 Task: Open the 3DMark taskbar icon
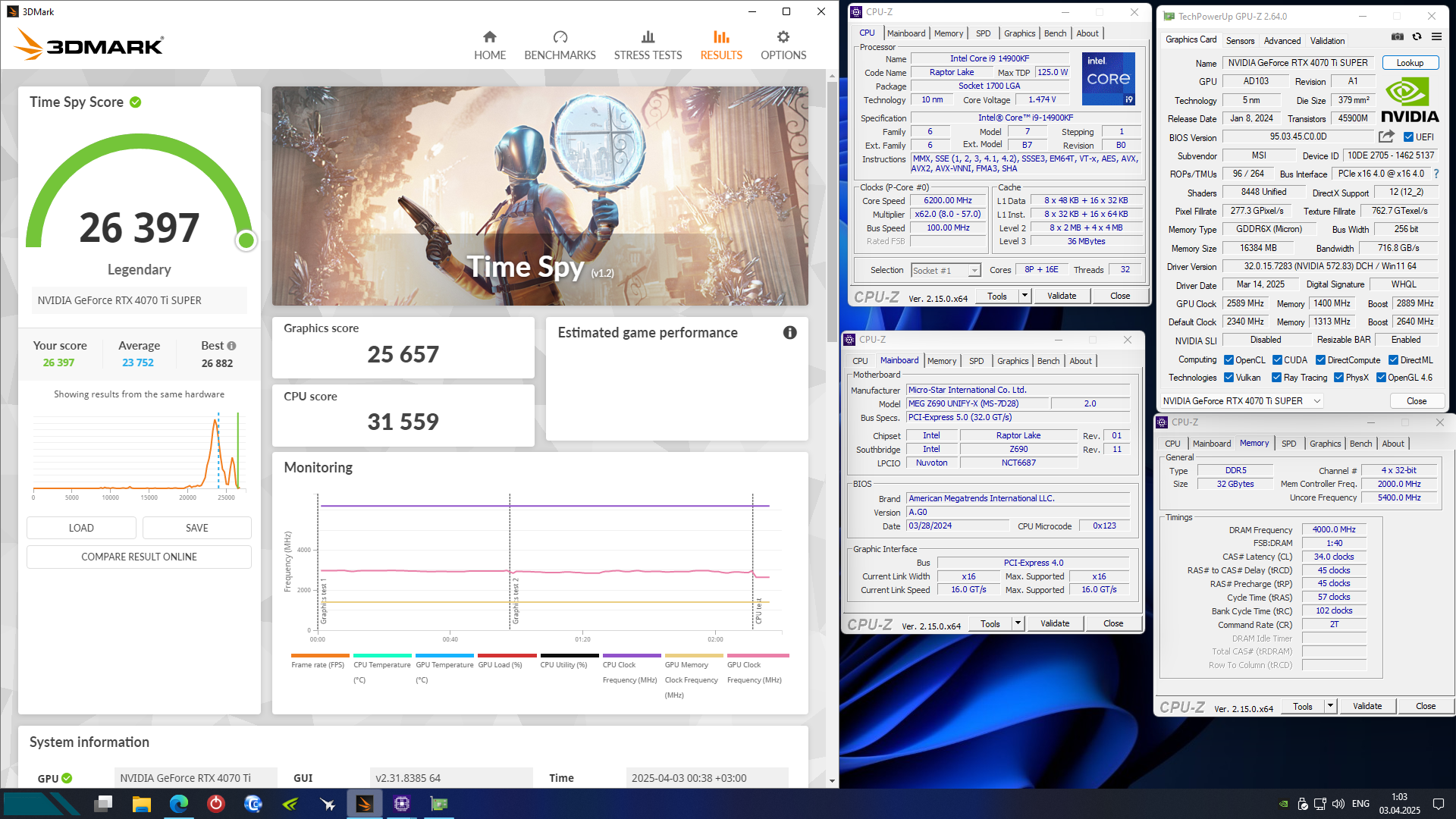pyautogui.click(x=365, y=804)
